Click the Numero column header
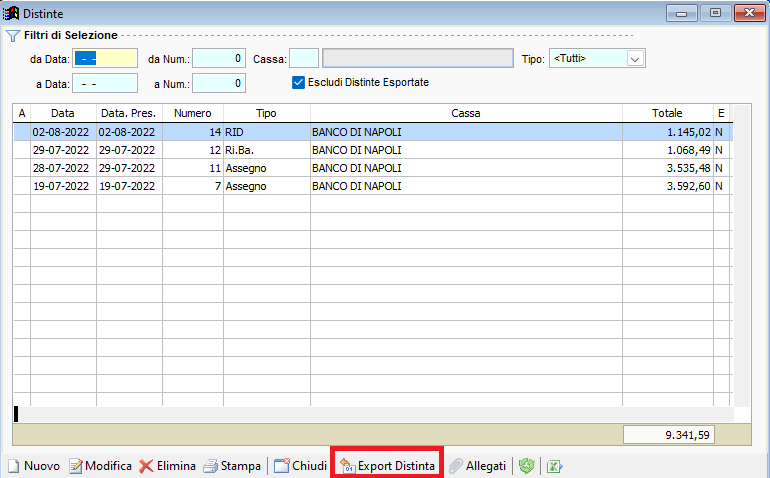The height and width of the screenshot is (478, 770). click(x=192, y=113)
